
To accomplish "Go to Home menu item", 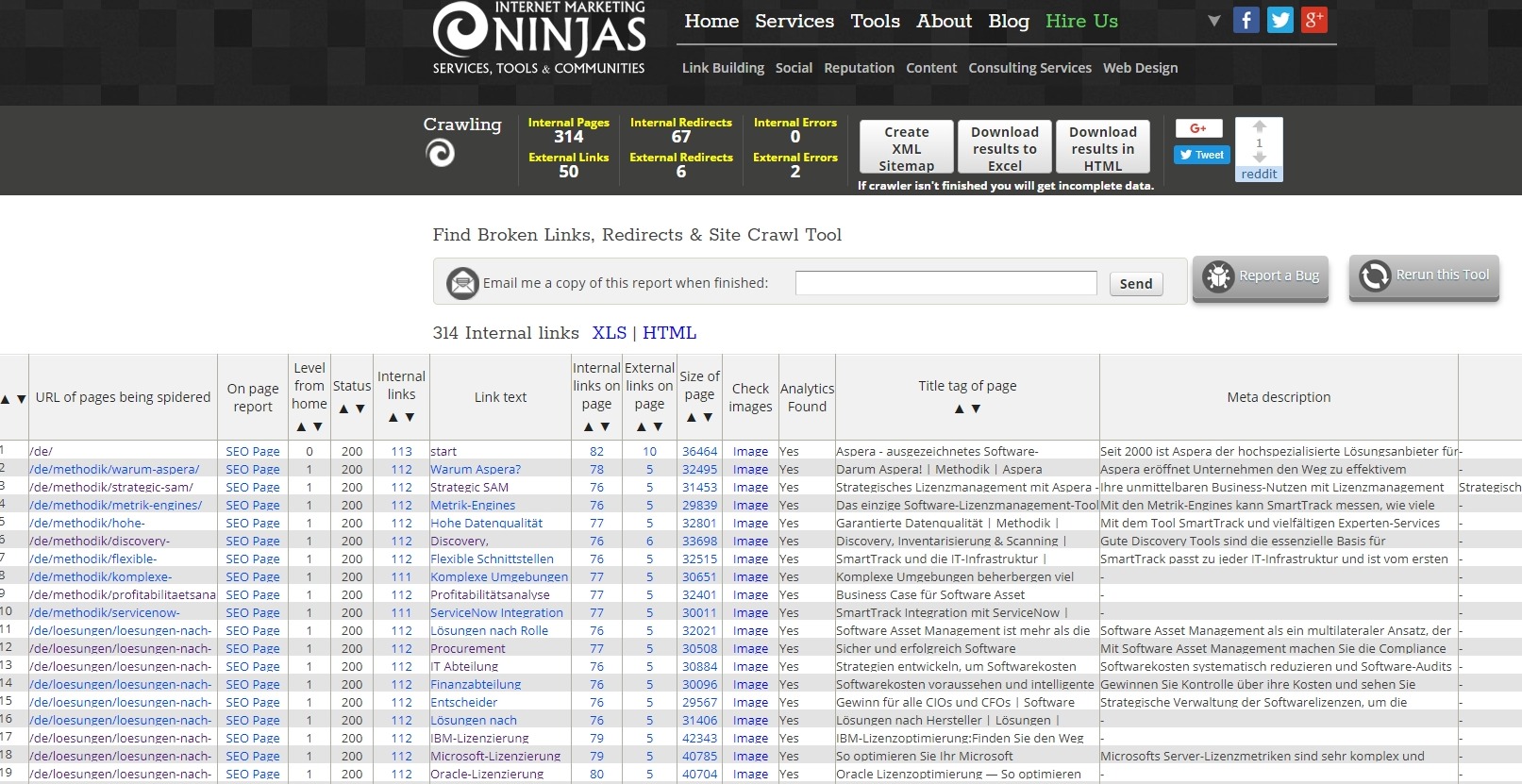I will pos(711,21).
